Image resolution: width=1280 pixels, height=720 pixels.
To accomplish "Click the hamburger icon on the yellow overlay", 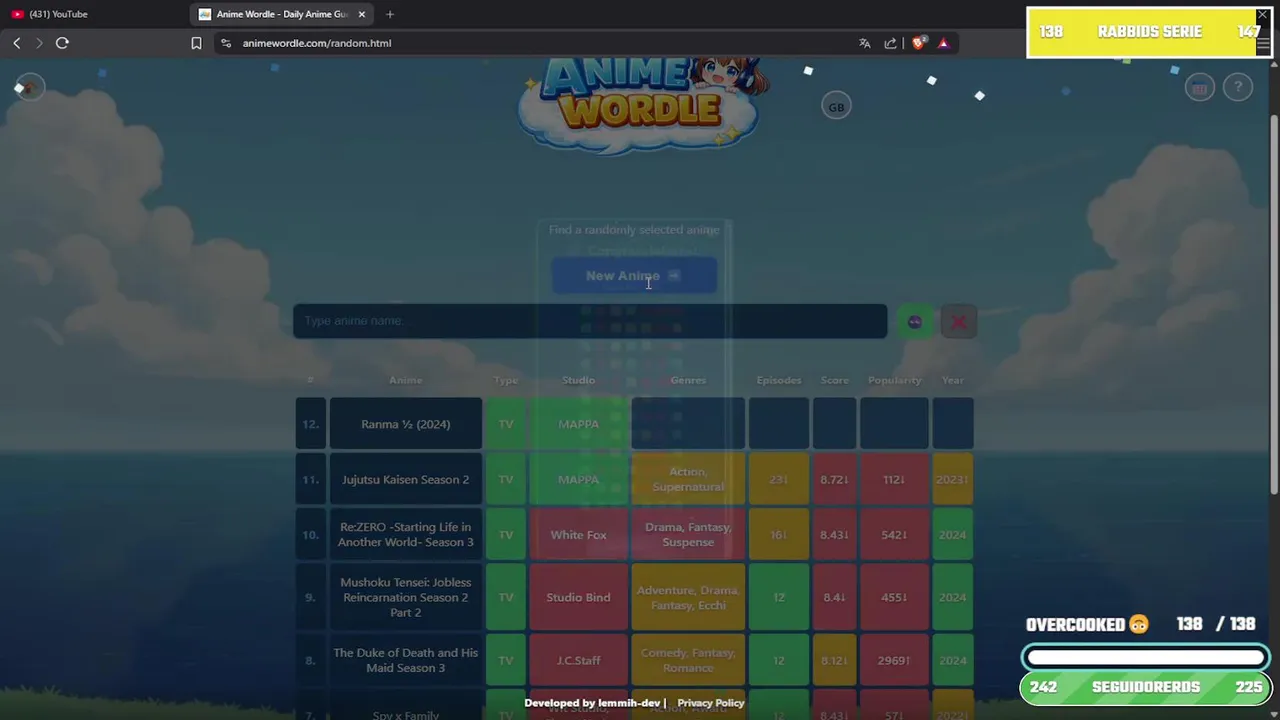I will (x=1263, y=44).
